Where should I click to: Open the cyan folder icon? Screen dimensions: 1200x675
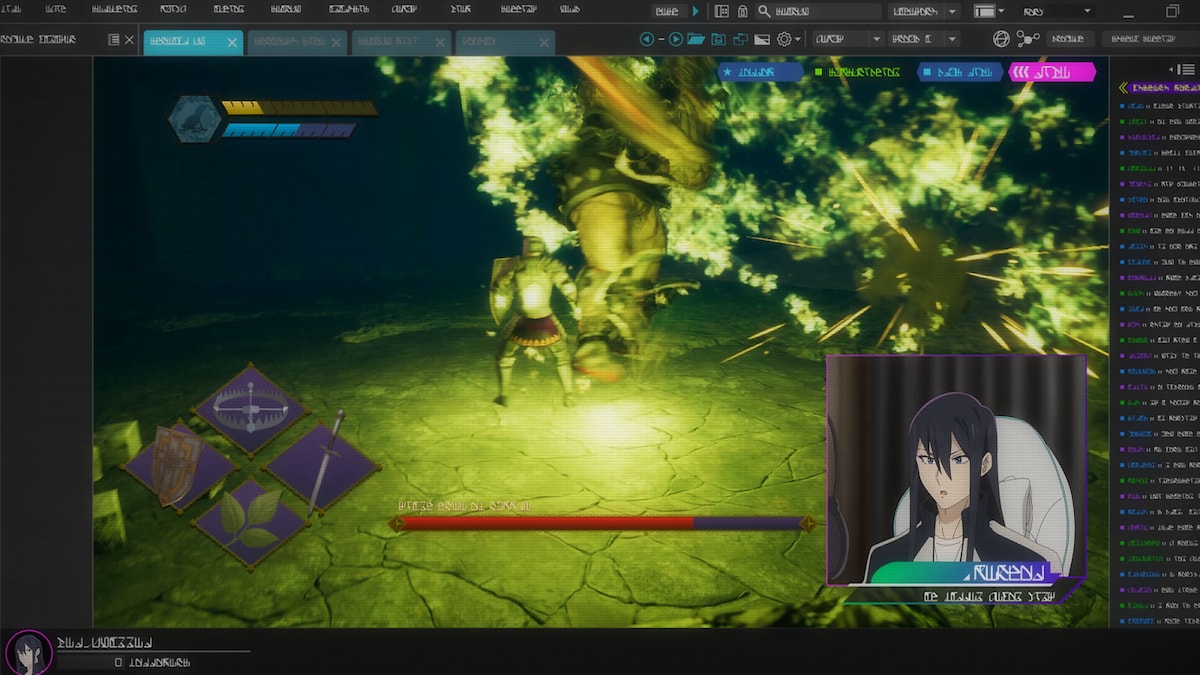pos(695,39)
